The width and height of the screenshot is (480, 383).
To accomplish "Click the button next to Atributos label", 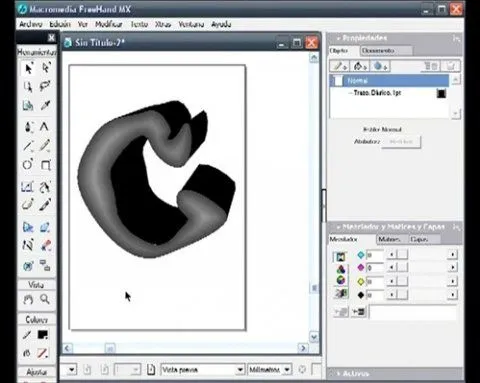I will coord(401,142).
